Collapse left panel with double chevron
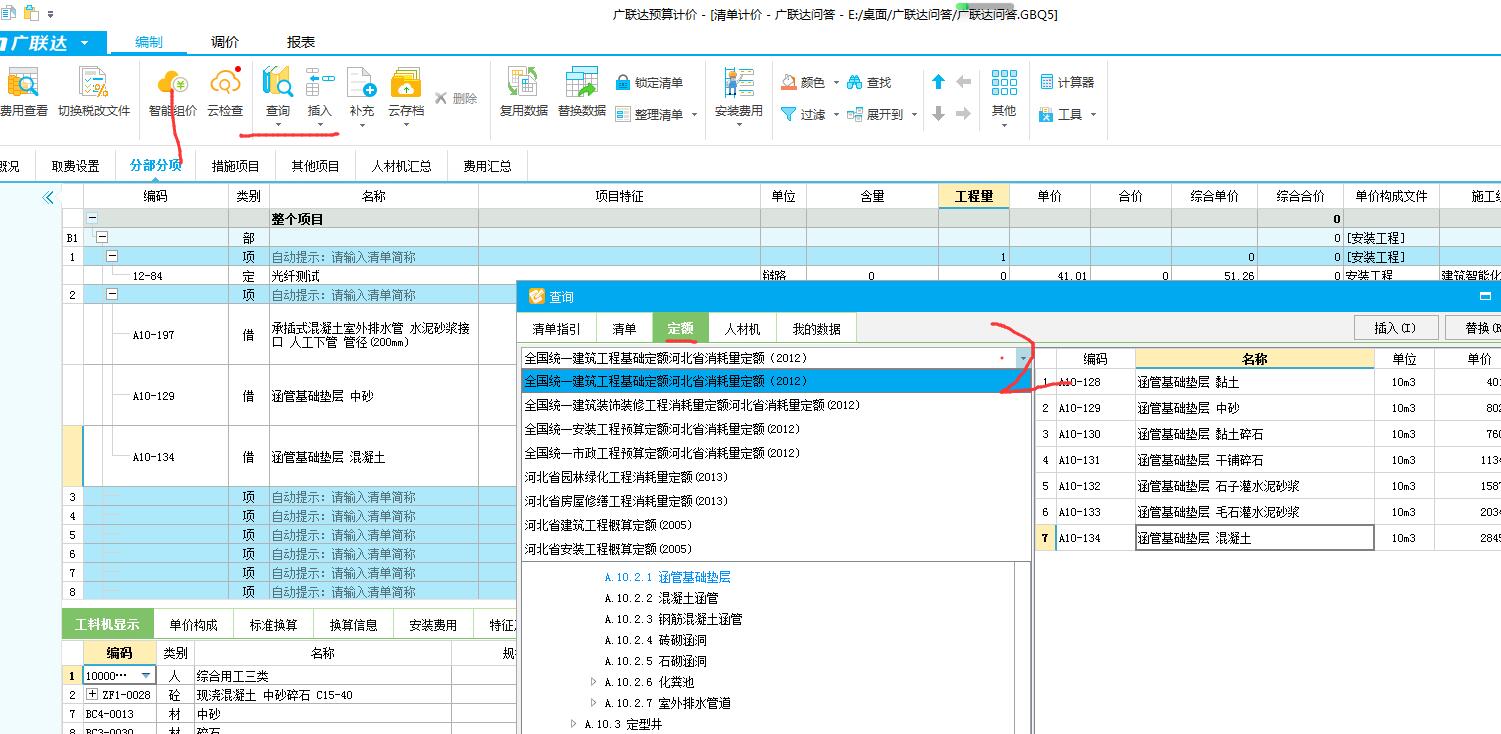The image size is (1501, 734). pyautogui.click(x=48, y=198)
